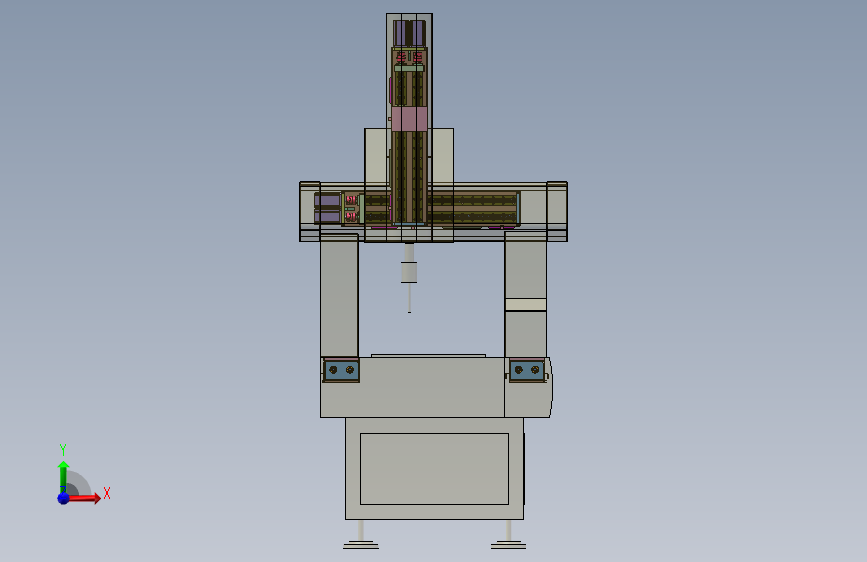Click the green Y axis arrow of the triad
The image size is (867, 562).
pyautogui.click(x=63, y=477)
